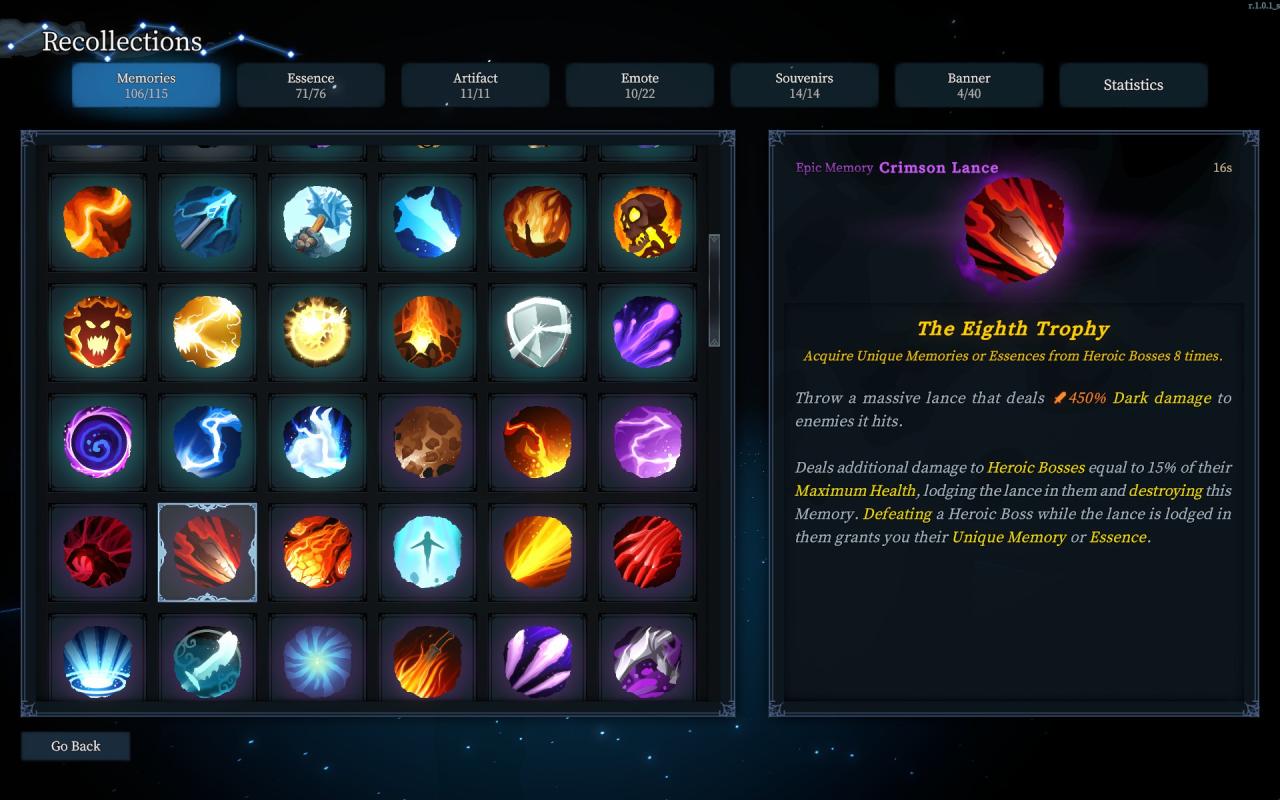This screenshot has height=800, width=1280.
Task: View the Statistics tab
Action: pos(1133,85)
